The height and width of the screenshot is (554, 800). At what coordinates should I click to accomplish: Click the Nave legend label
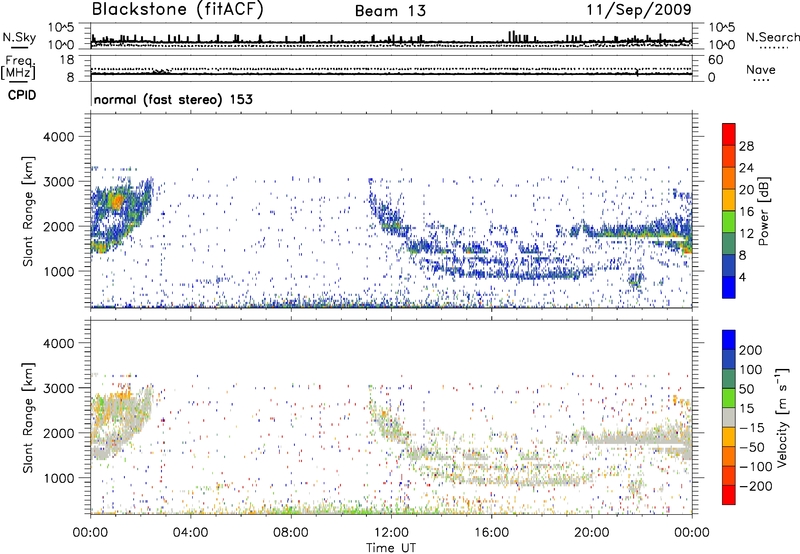click(x=761, y=69)
